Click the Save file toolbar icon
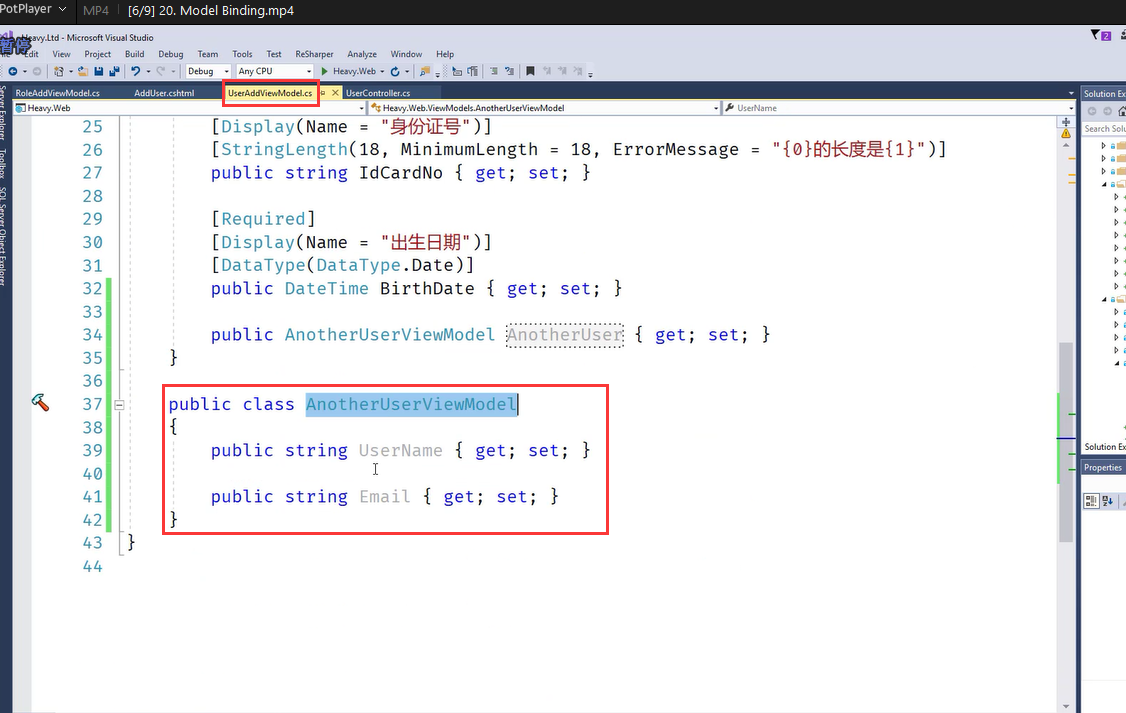This screenshot has width=1126, height=713. [x=97, y=71]
